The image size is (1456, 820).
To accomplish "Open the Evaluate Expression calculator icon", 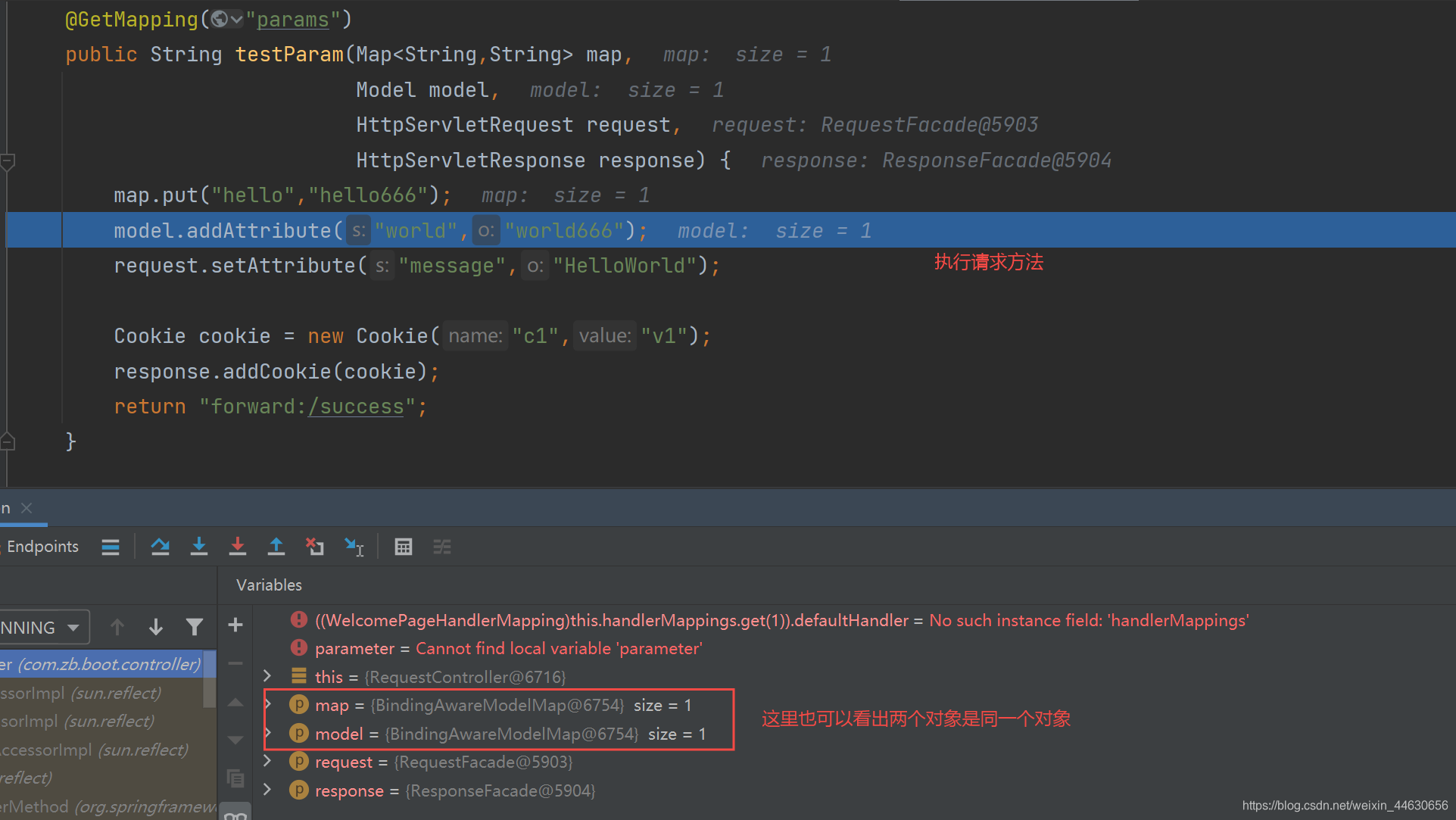I will (404, 547).
